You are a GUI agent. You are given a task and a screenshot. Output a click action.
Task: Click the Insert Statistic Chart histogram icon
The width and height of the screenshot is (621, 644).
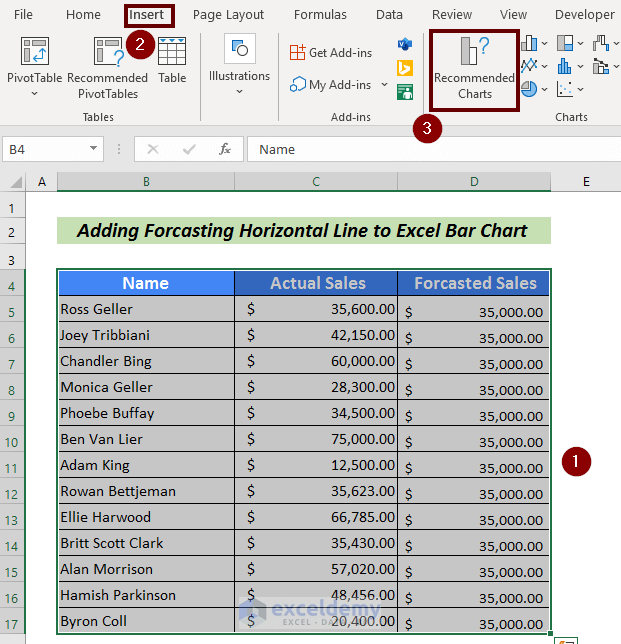tap(565, 66)
